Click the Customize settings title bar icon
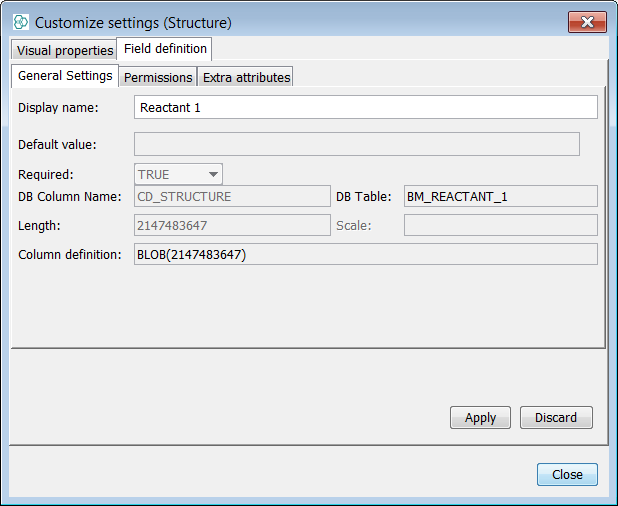The image size is (618, 506). pyautogui.click(x=21, y=21)
